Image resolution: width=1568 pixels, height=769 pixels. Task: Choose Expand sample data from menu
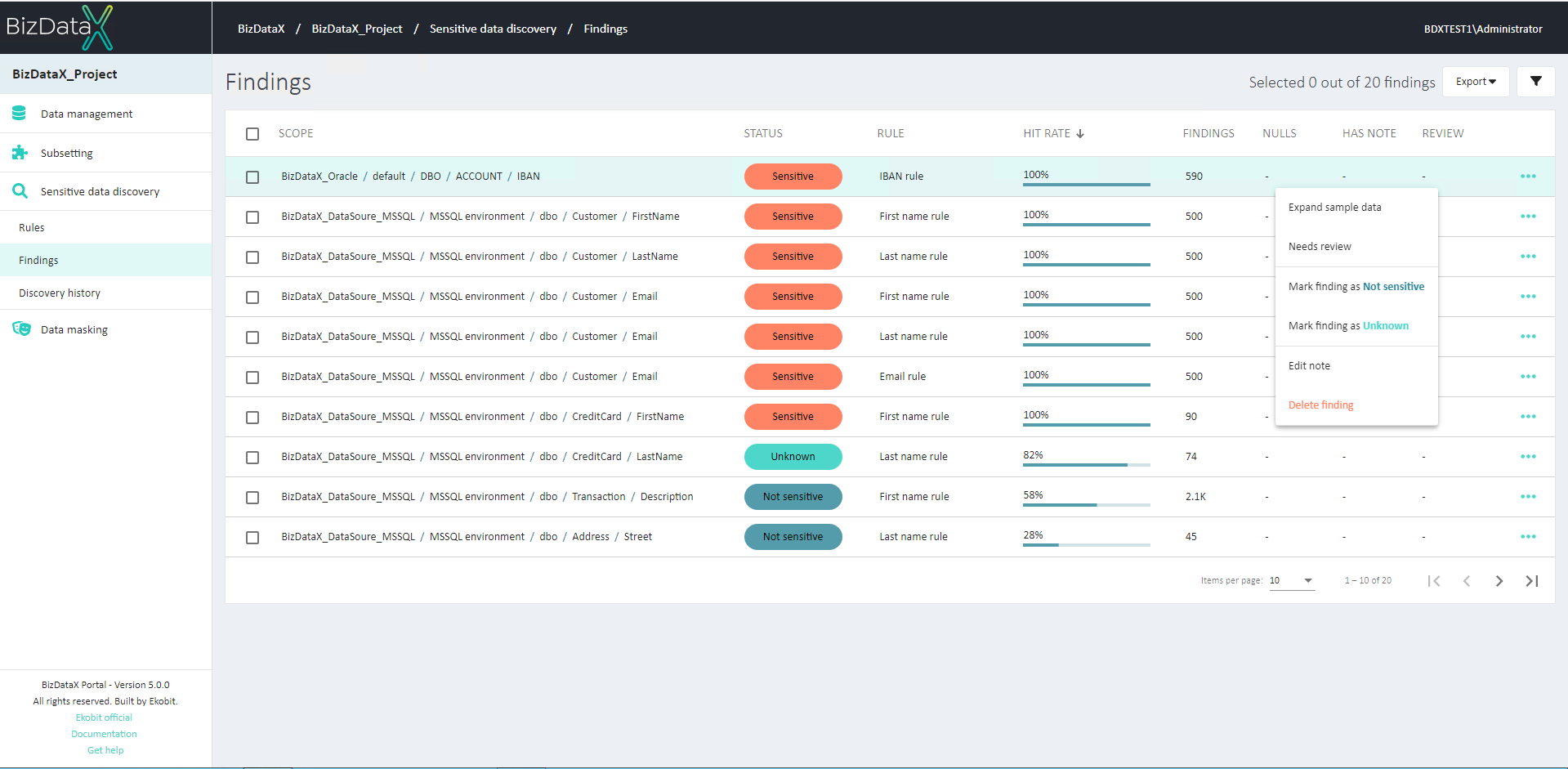coord(1356,208)
